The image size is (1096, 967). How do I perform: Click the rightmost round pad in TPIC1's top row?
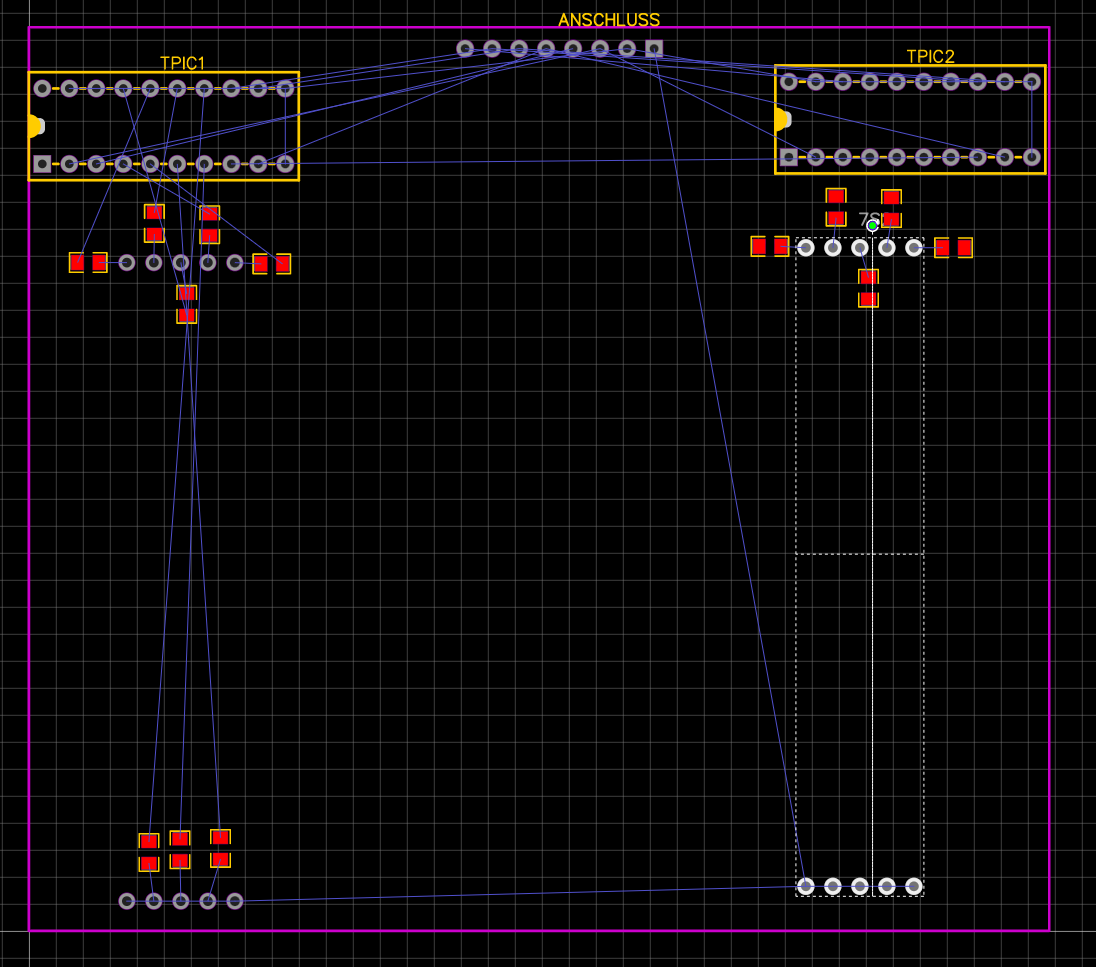[287, 88]
